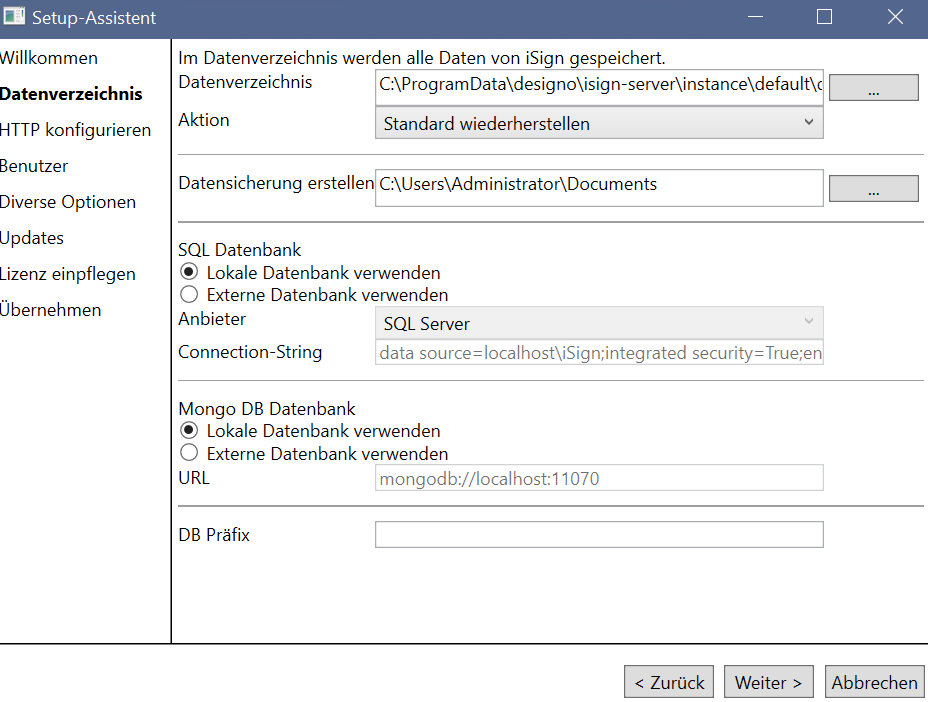Browse for the Datenverzeichnis folder
This screenshot has width=928, height=702.
click(874, 88)
